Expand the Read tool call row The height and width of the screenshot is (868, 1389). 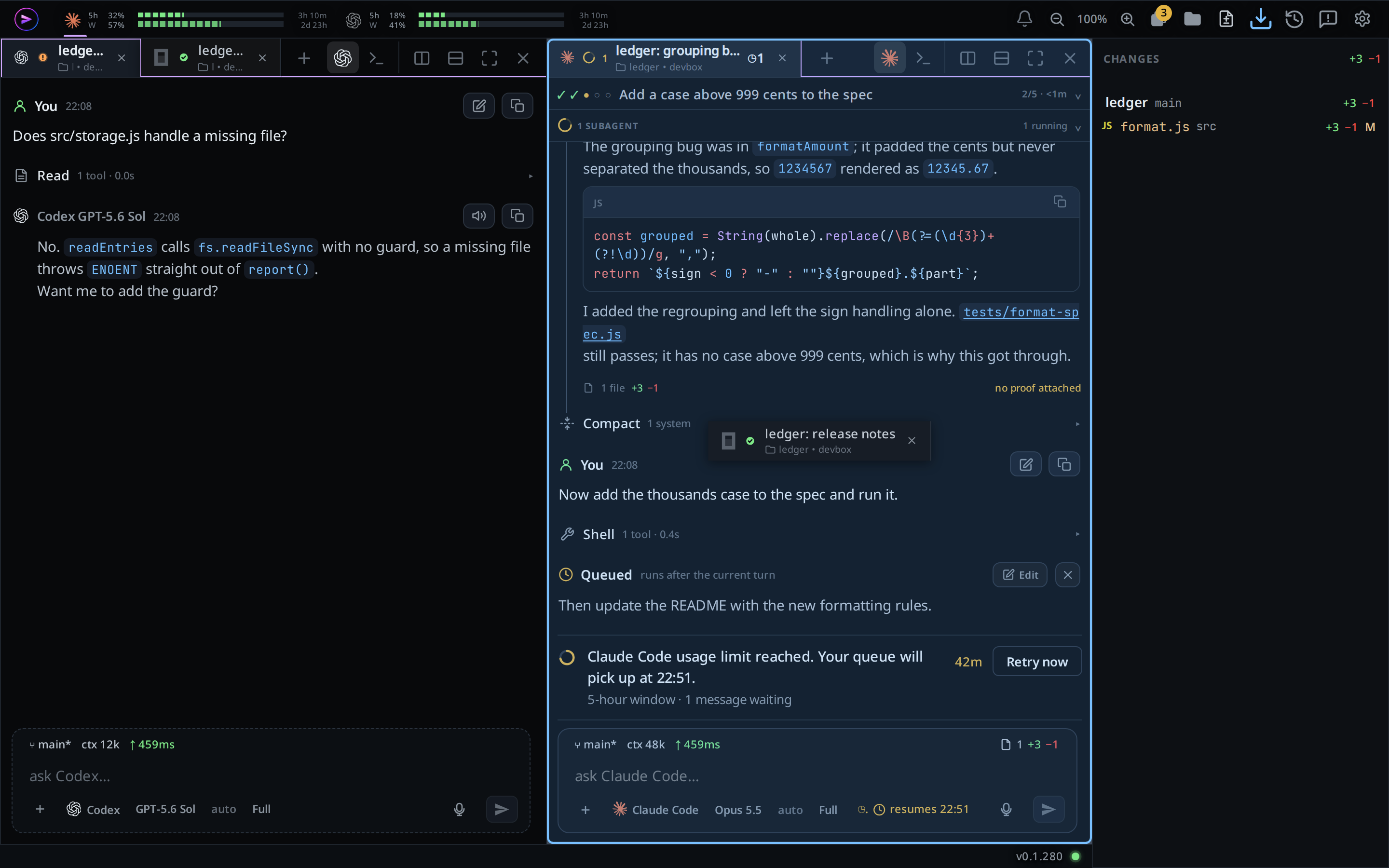(274, 176)
